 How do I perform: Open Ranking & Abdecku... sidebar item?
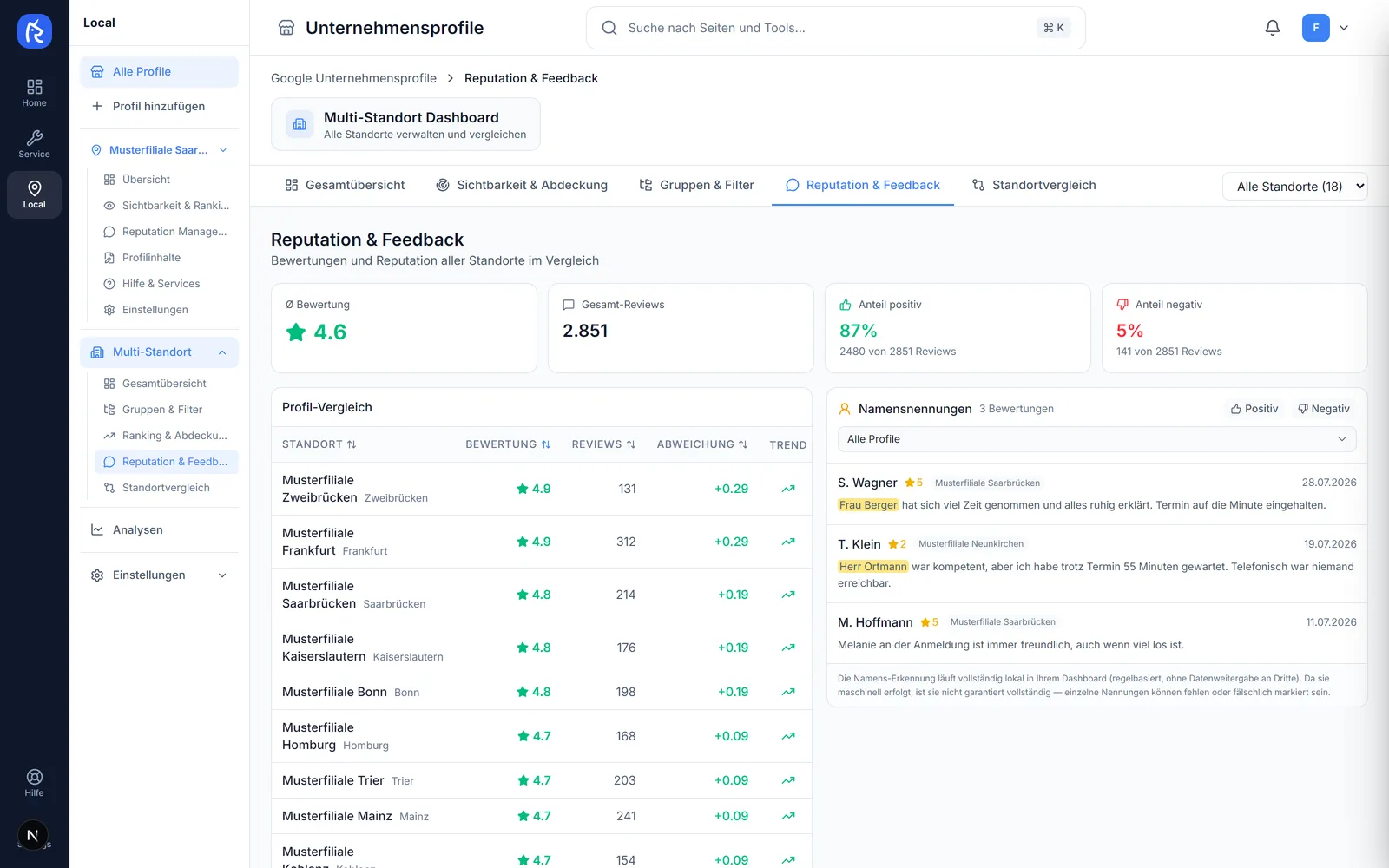[x=166, y=436]
